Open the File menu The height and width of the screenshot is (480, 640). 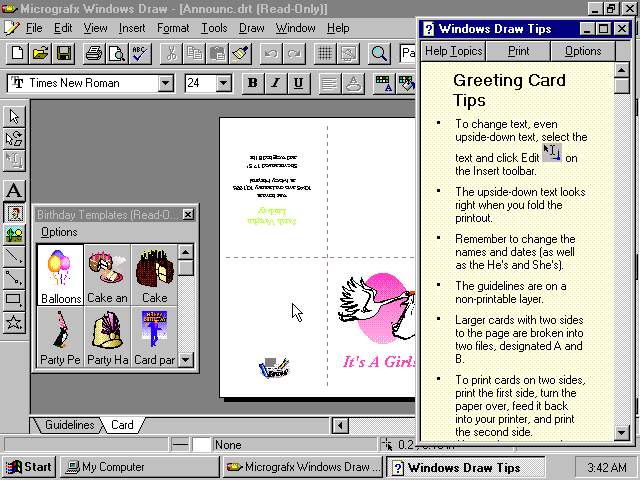point(34,28)
